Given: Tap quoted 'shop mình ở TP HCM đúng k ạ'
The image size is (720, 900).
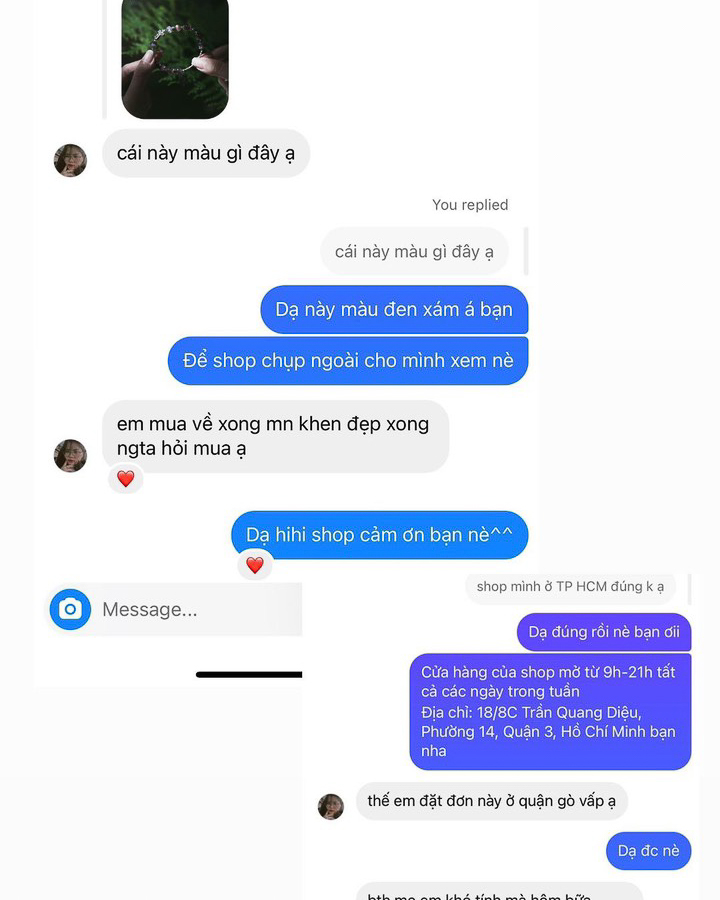Looking at the screenshot, I should [570, 587].
